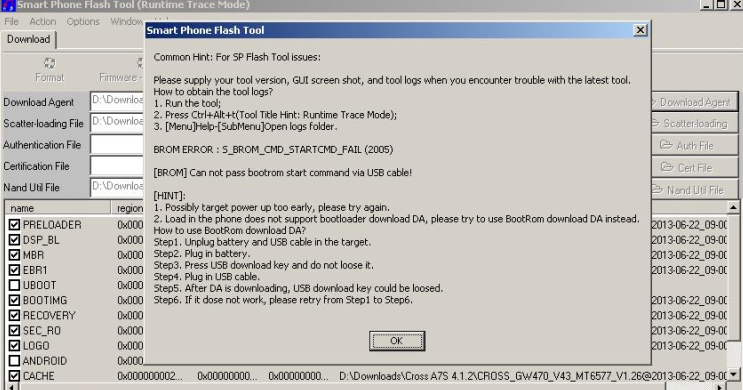Click the horizontal scrollbar left arrow
The width and height of the screenshot is (743, 390).
click(x=11, y=387)
